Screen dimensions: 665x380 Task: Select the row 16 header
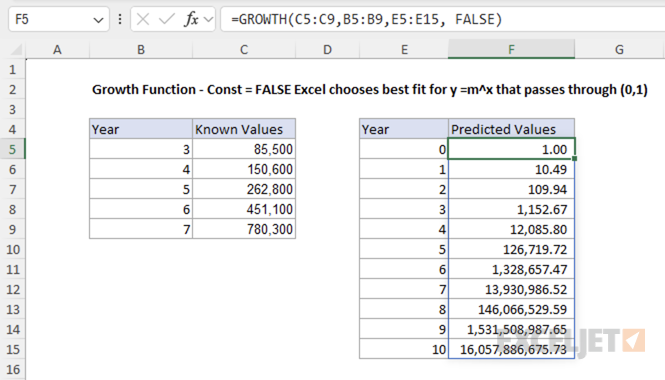(x=12, y=370)
